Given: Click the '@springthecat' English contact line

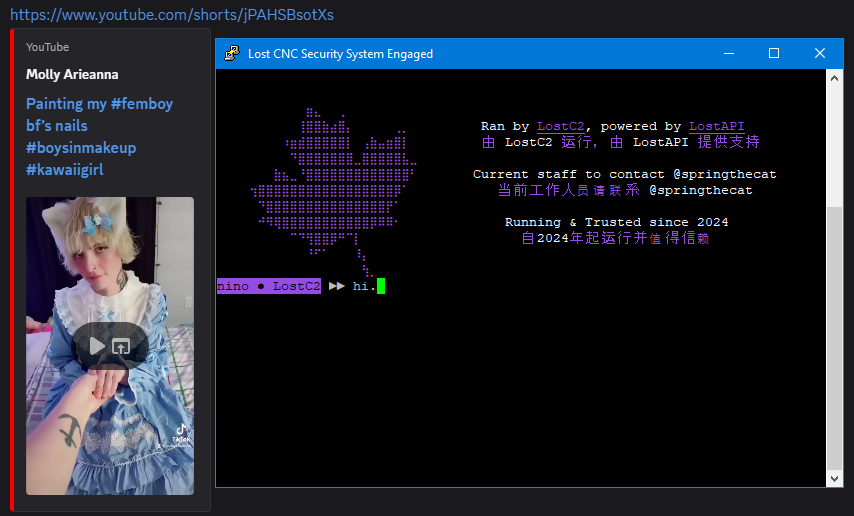Looking at the screenshot, I should [624, 174].
